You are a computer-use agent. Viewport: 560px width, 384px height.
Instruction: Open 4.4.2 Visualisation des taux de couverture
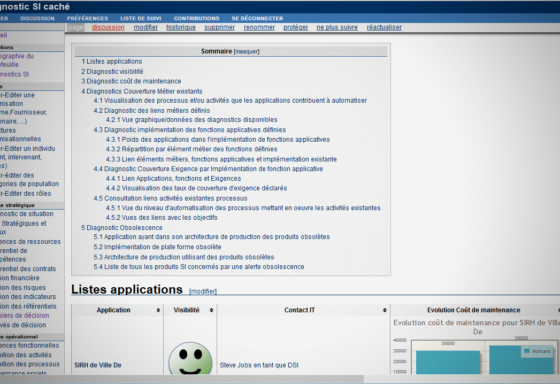[x=196, y=188]
